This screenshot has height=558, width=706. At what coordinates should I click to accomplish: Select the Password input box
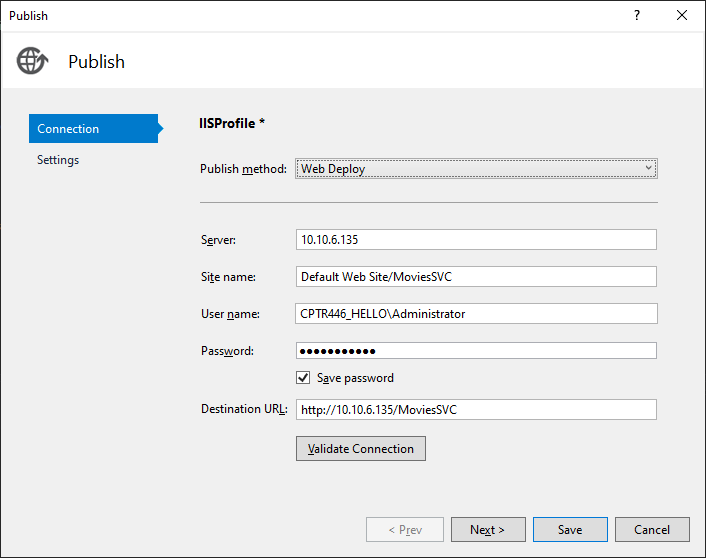476,351
